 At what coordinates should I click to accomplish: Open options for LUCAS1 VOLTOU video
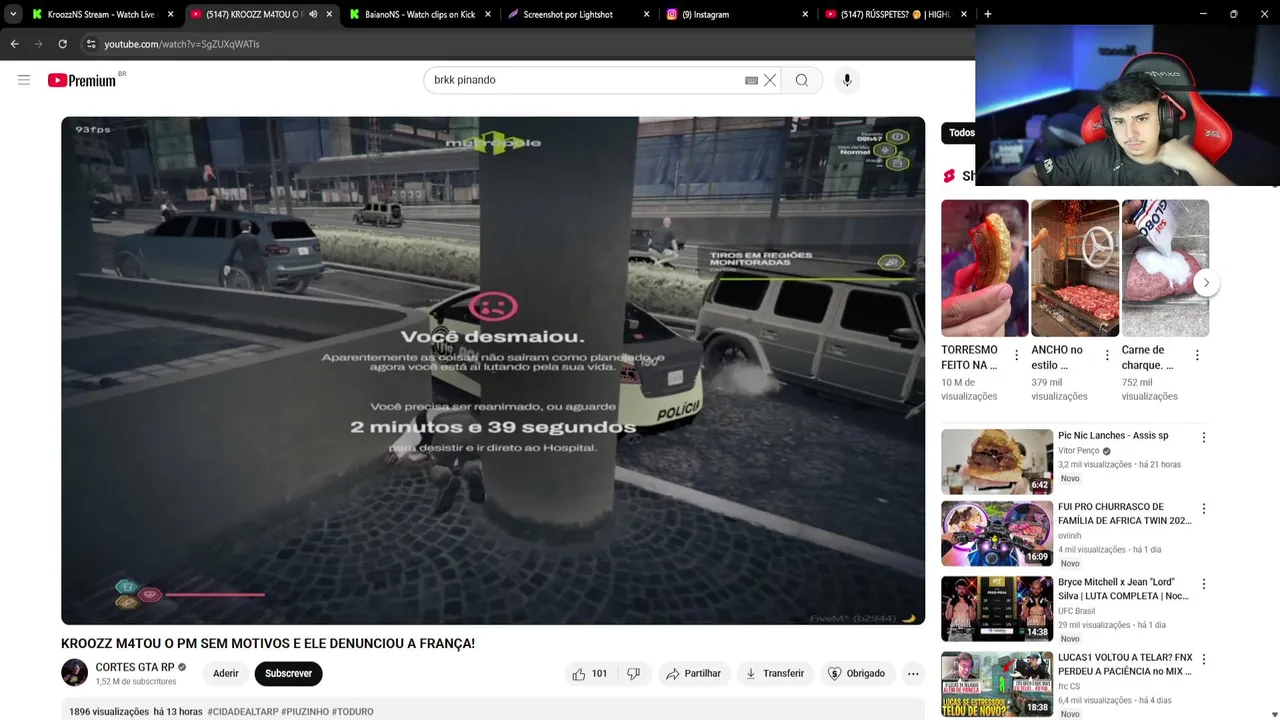coord(1204,659)
